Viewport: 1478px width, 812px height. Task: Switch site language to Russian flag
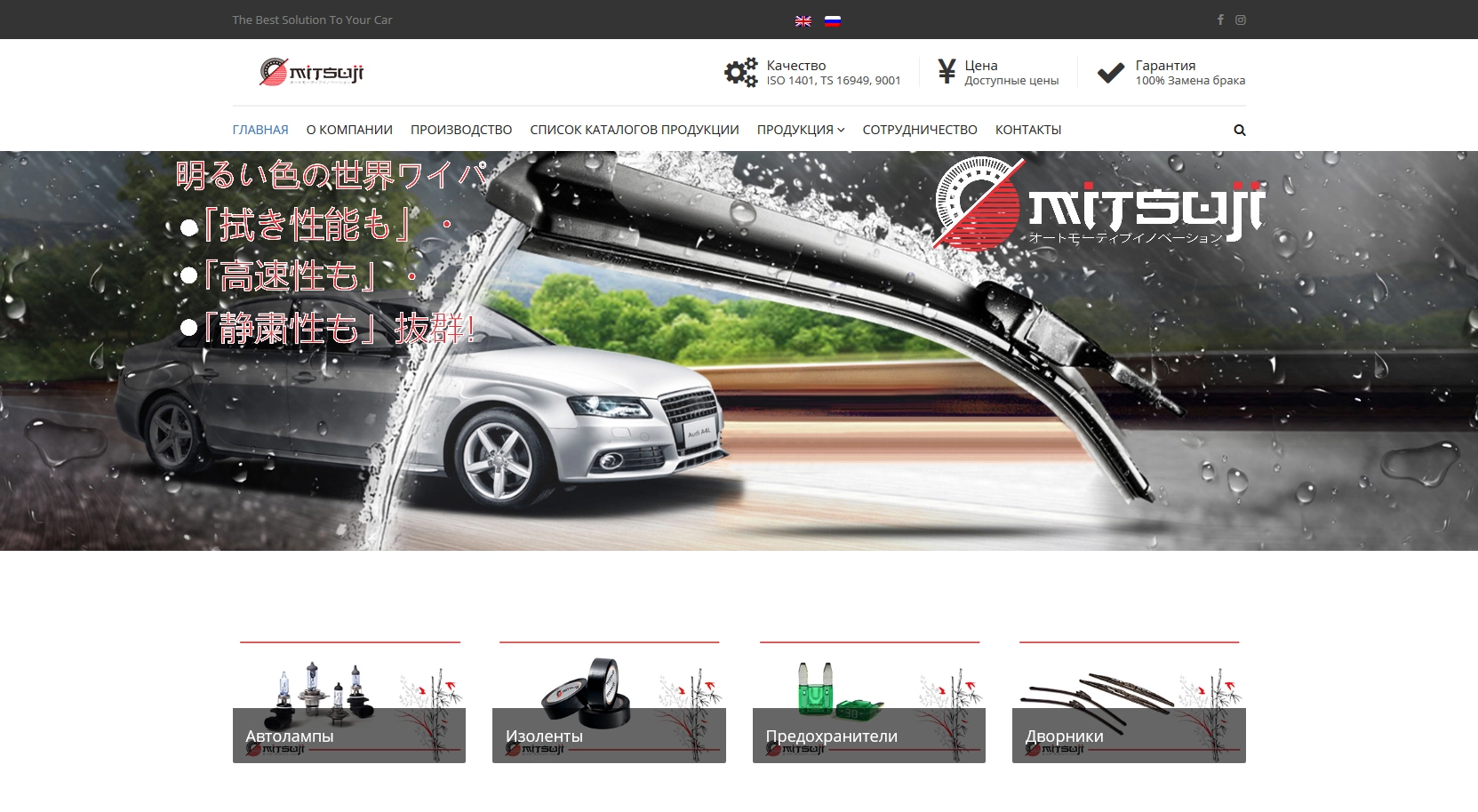coord(832,20)
